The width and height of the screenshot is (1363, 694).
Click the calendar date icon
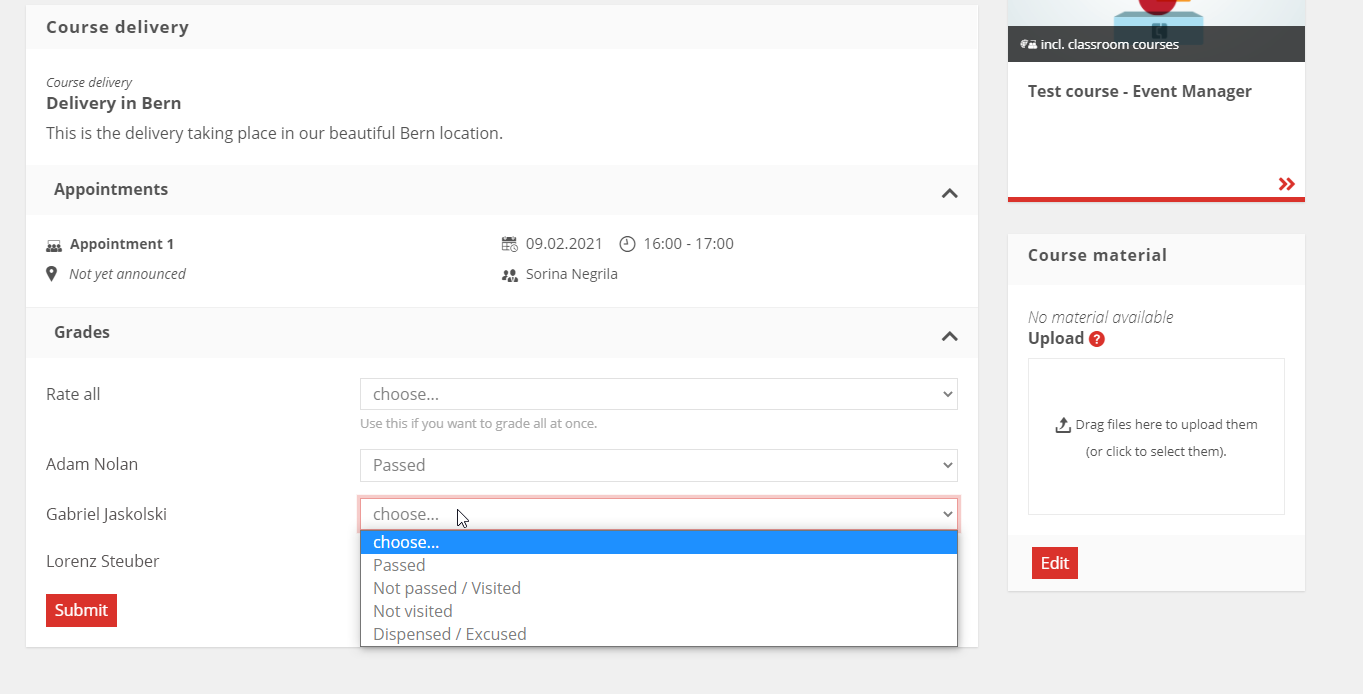[x=510, y=244]
